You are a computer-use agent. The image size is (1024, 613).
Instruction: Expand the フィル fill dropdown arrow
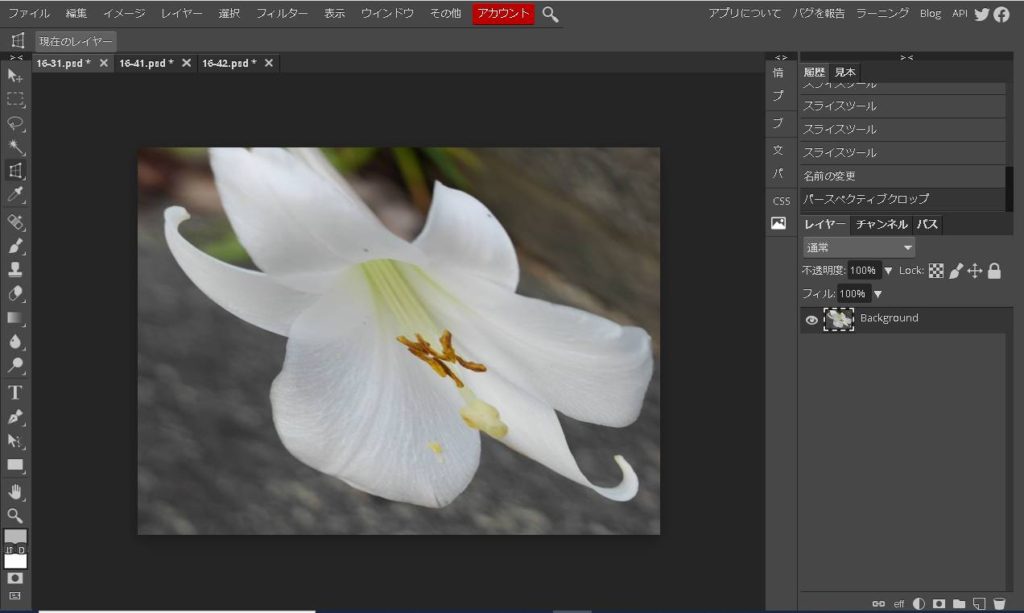coord(878,294)
